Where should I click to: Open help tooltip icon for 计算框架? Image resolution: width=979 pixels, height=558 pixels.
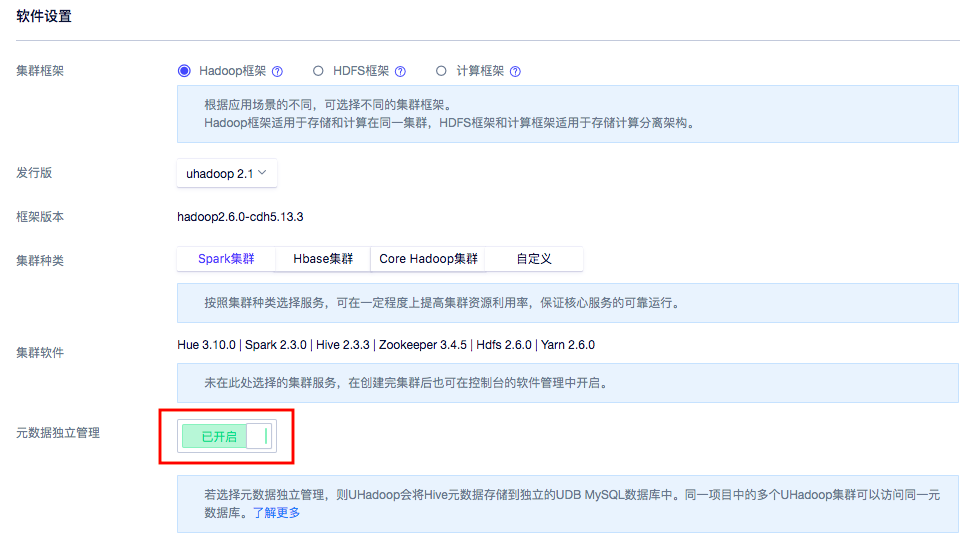pyautogui.click(x=515, y=72)
